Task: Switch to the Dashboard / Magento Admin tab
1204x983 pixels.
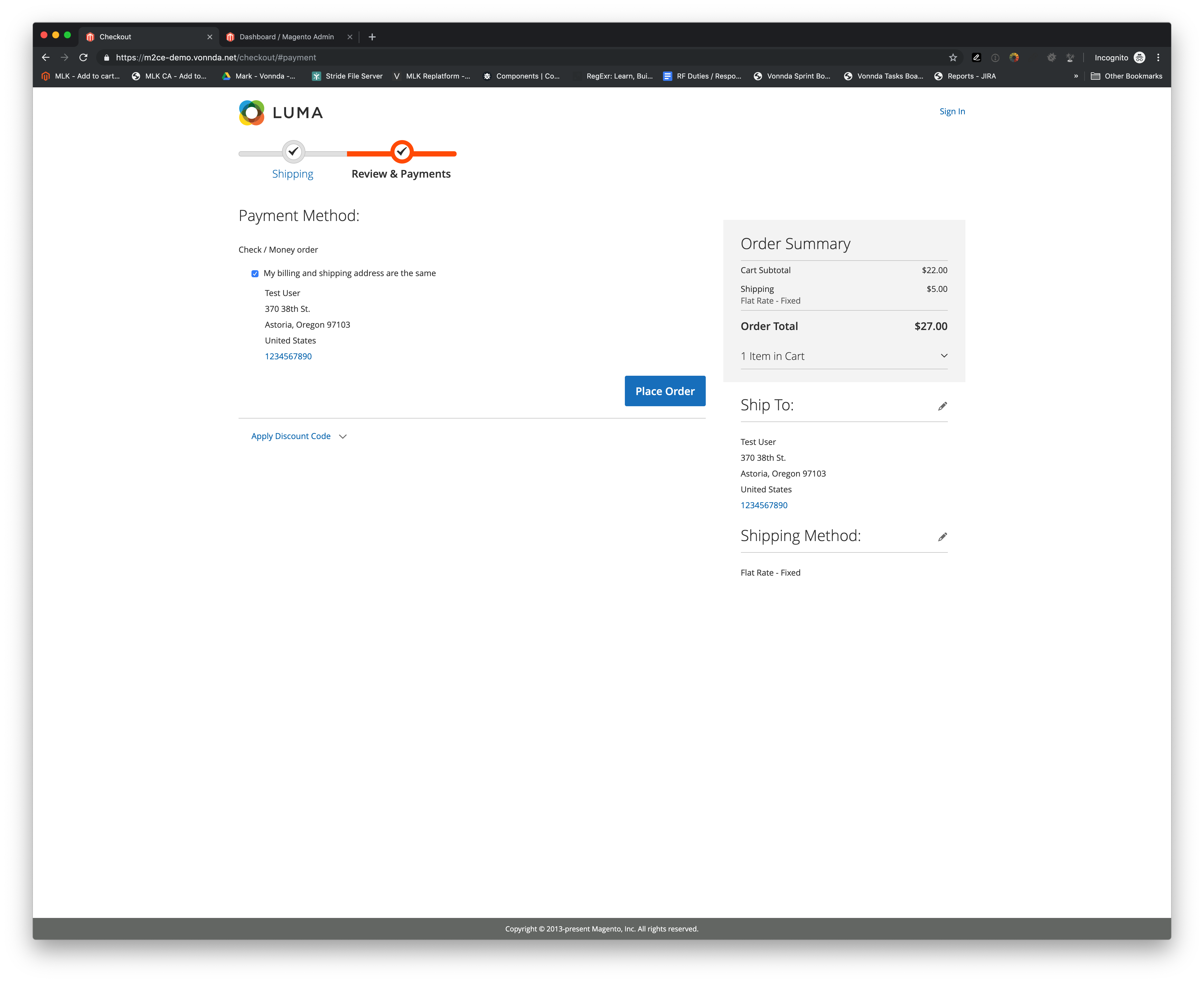Action: click(x=286, y=36)
